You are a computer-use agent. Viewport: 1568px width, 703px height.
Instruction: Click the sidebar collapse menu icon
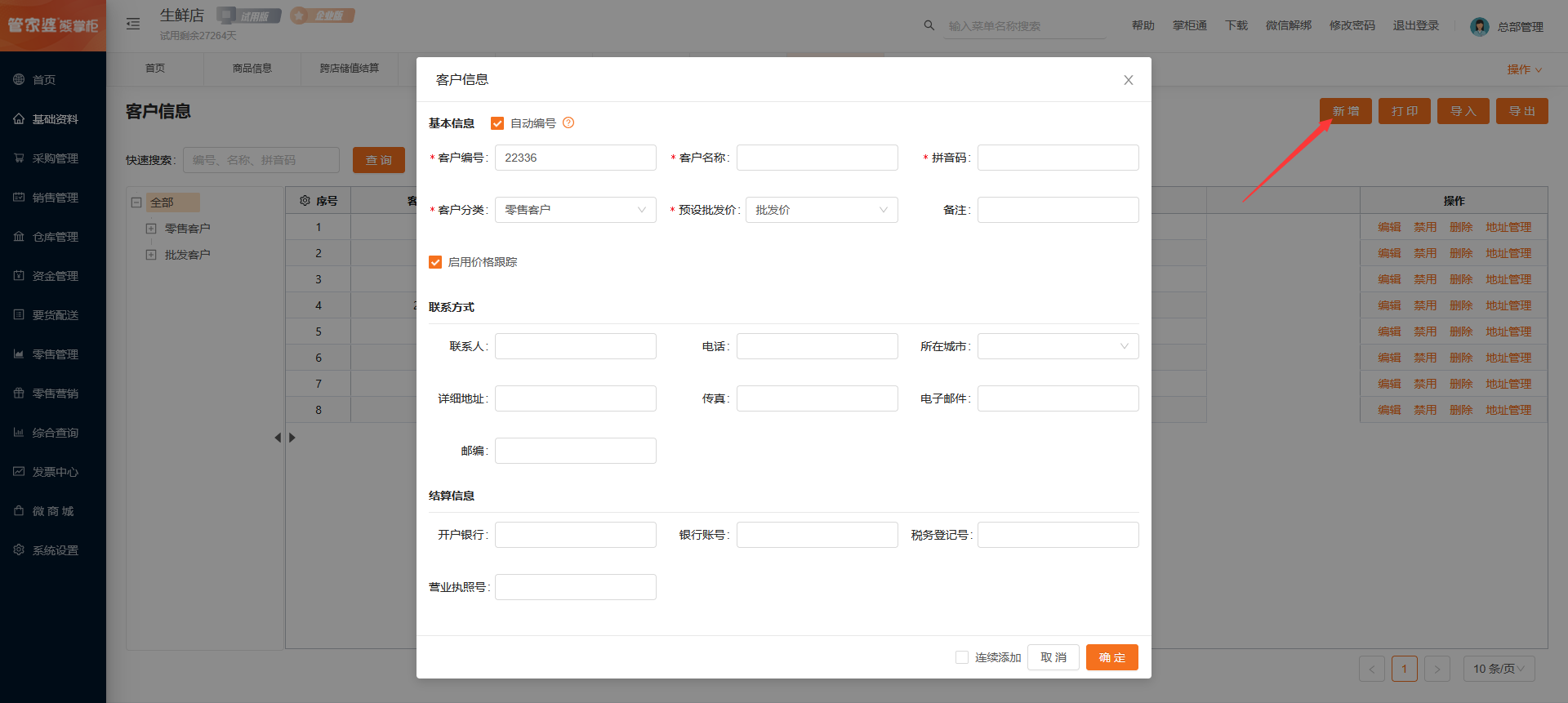pos(133,24)
